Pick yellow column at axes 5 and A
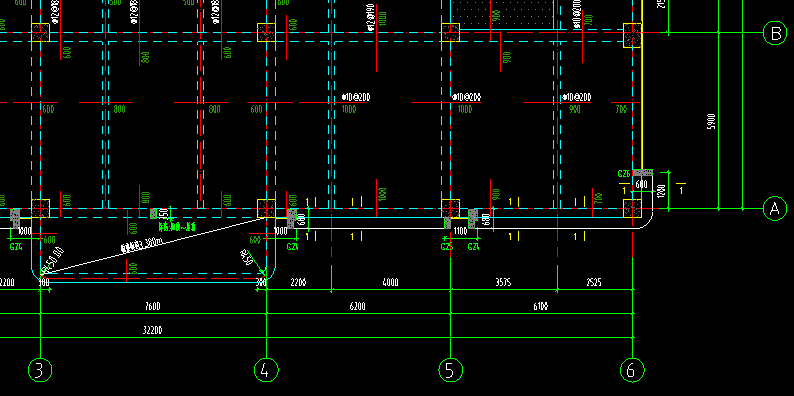The height and width of the screenshot is (396, 794). (450, 208)
